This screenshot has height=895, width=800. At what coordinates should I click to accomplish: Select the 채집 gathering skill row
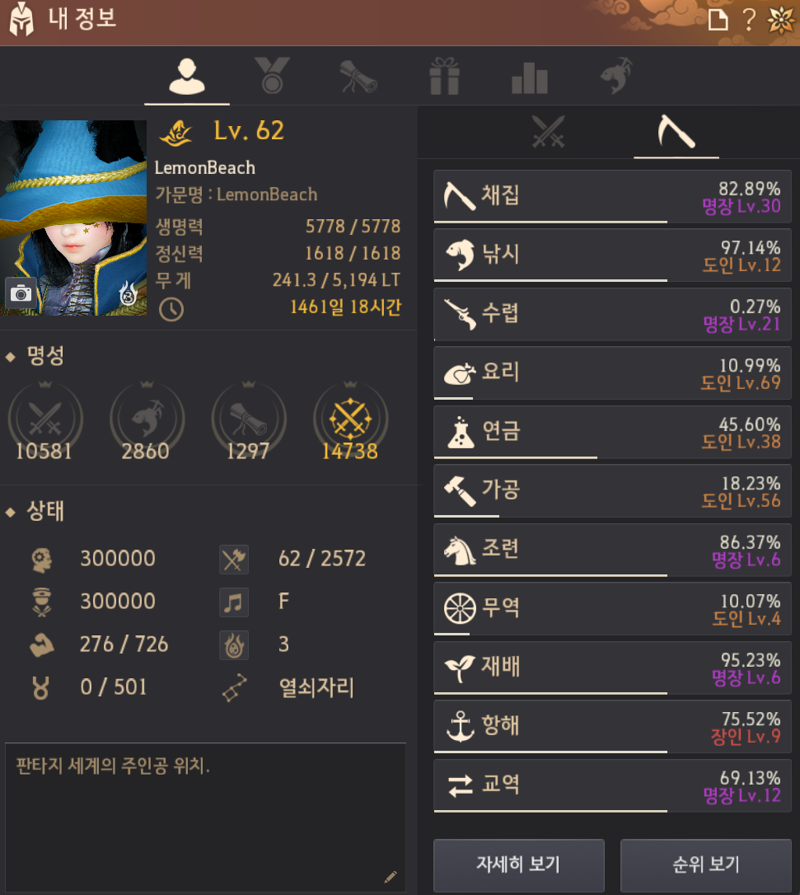[x=612, y=196]
